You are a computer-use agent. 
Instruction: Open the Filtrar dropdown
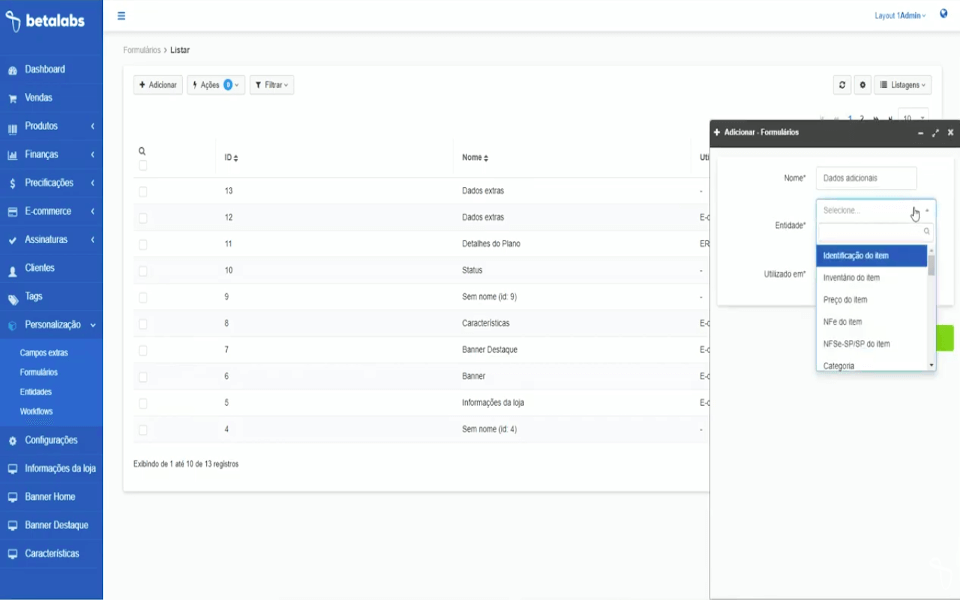272,85
